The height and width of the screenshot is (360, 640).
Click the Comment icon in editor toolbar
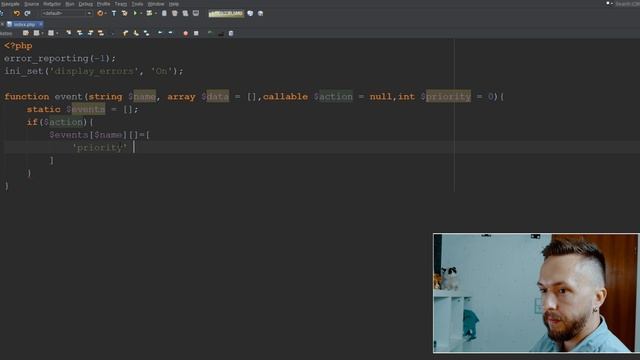coord(221,33)
